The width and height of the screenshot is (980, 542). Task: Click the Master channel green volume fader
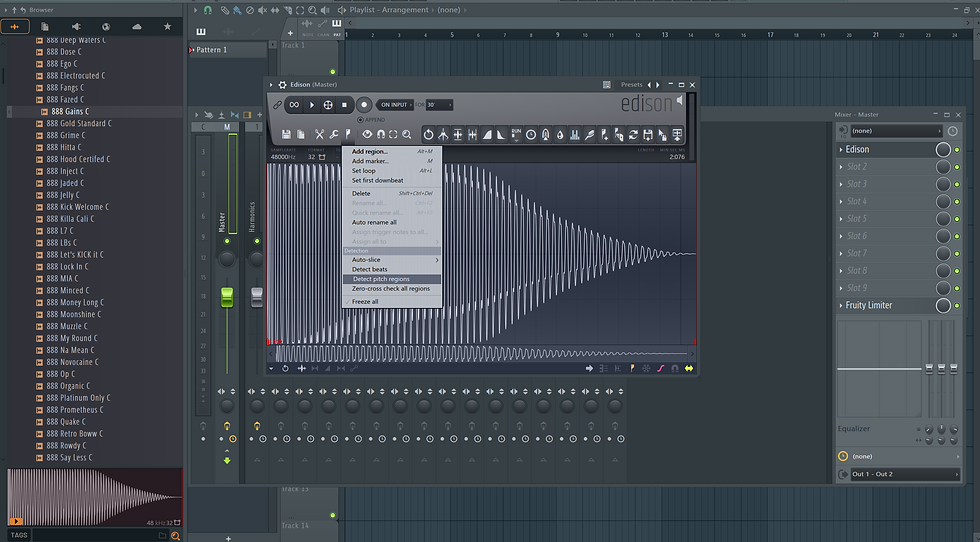[227, 297]
